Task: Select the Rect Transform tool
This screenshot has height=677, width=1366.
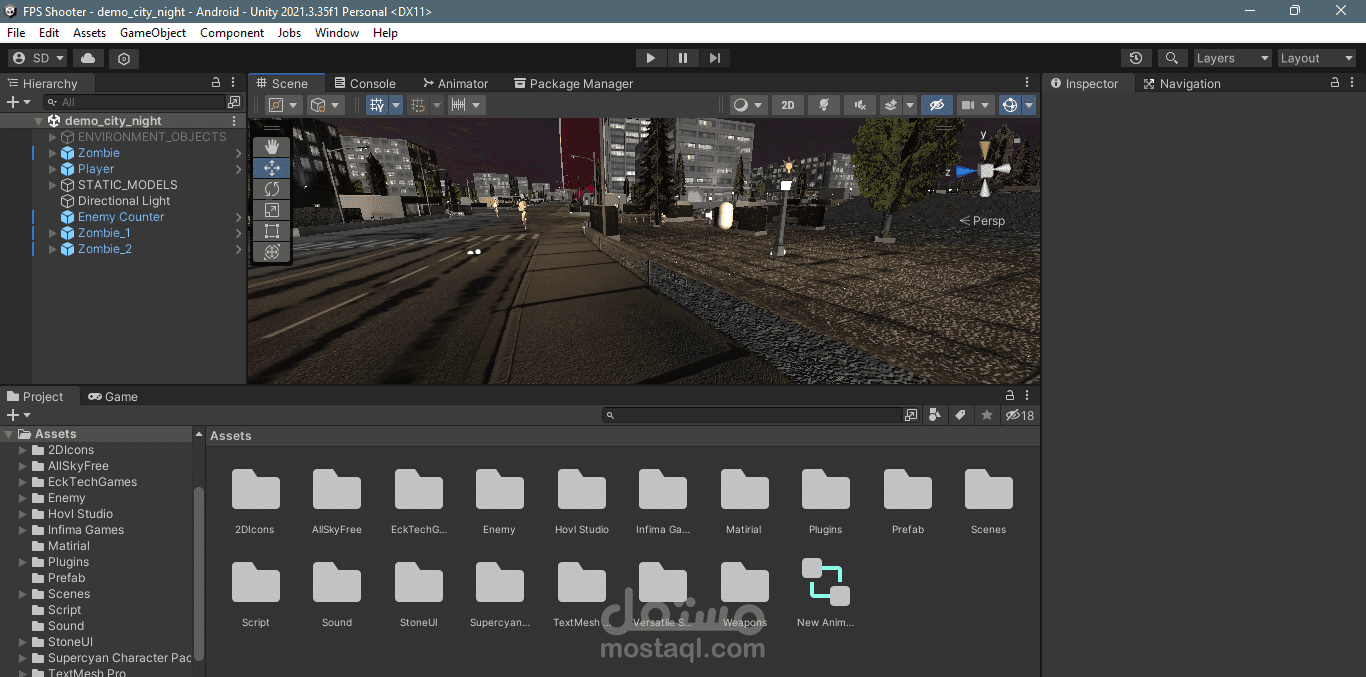Action: (x=271, y=231)
